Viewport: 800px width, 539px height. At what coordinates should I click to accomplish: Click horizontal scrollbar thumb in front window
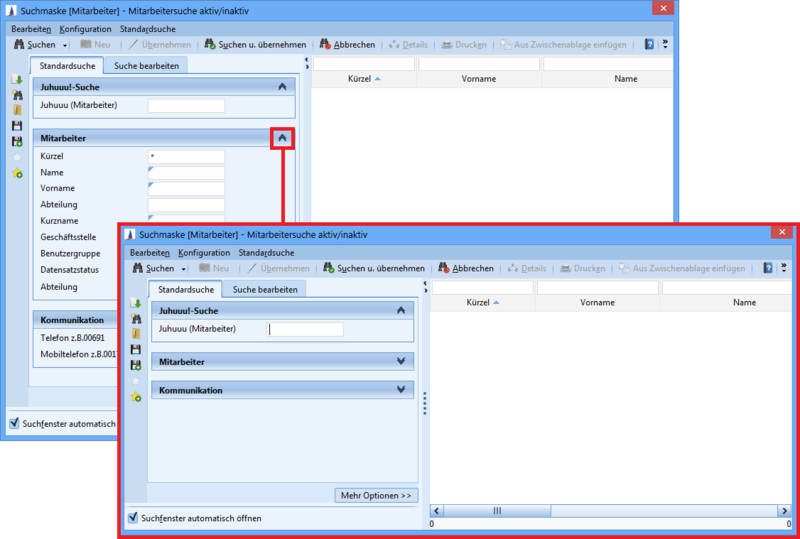pos(497,510)
